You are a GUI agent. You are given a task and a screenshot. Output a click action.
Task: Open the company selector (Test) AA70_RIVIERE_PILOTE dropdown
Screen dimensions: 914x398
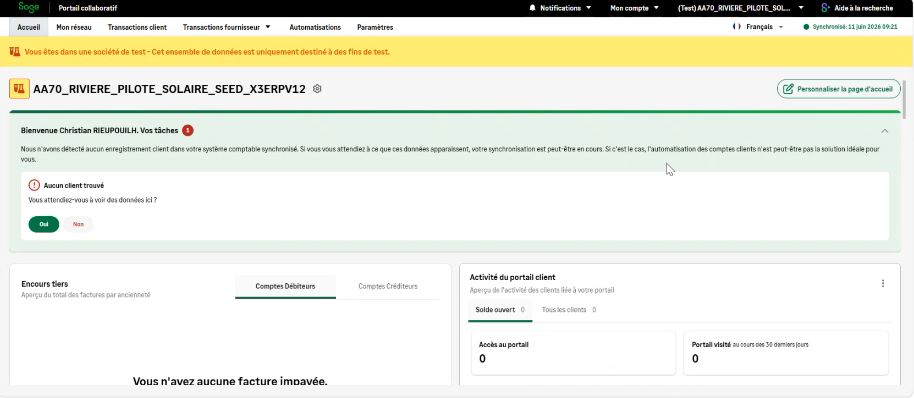(740, 8)
